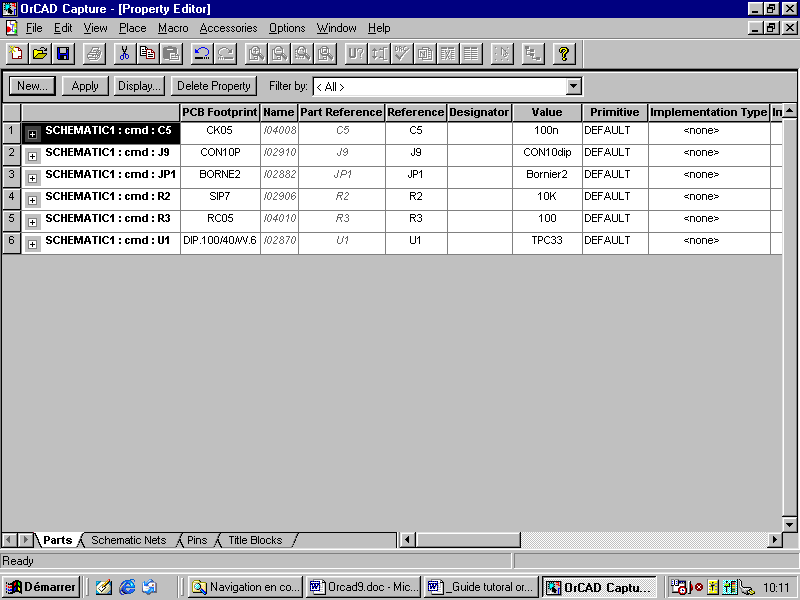The image size is (800, 600).
Task: Click the vertical scrollbar down arrow
Action: tap(789, 524)
